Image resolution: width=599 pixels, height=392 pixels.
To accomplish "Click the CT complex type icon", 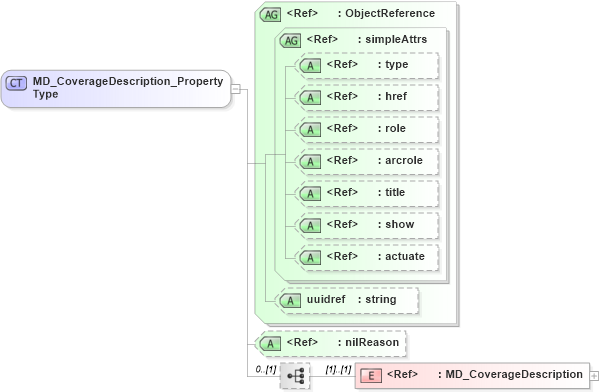I will coord(16,83).
